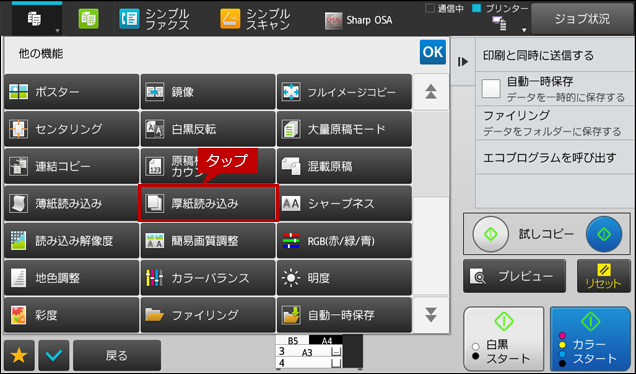
Task: Enable 大量原稿モード job build mode
Action: point(344,129)
